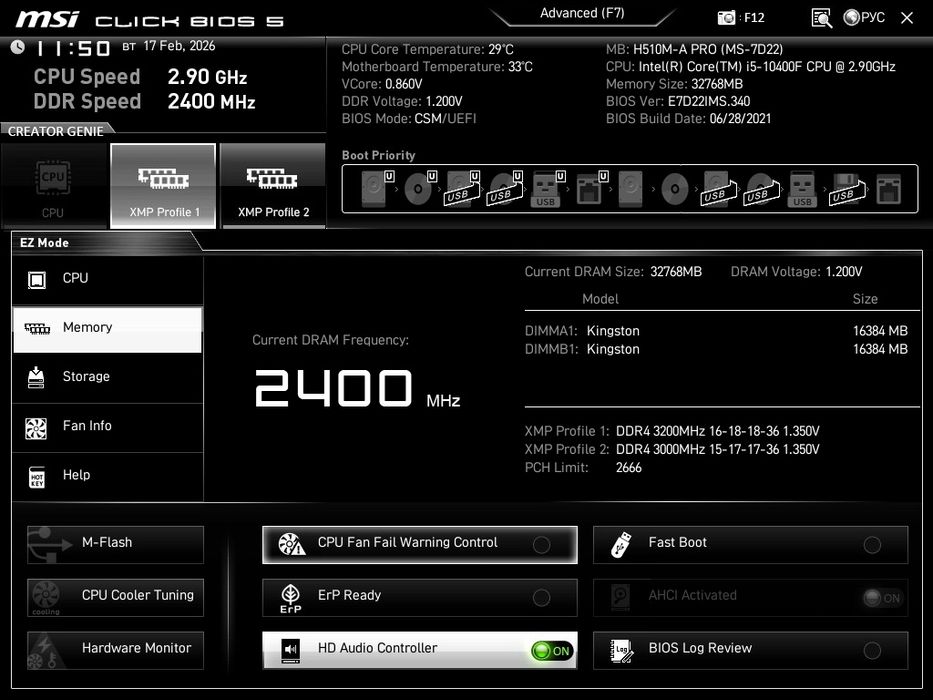This screenshot has width=933, height=700.
Task: Open CPU Cooler Tuning
Action: click(115, 597)
